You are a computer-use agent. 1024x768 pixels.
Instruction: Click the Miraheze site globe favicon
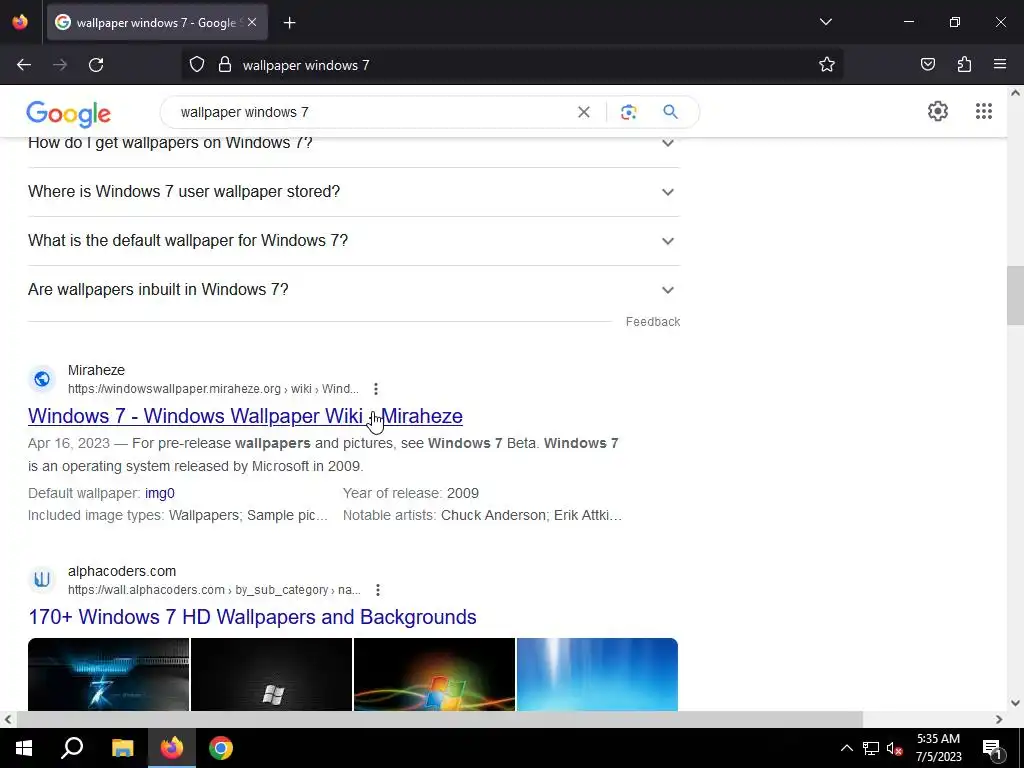click(42, 379)
